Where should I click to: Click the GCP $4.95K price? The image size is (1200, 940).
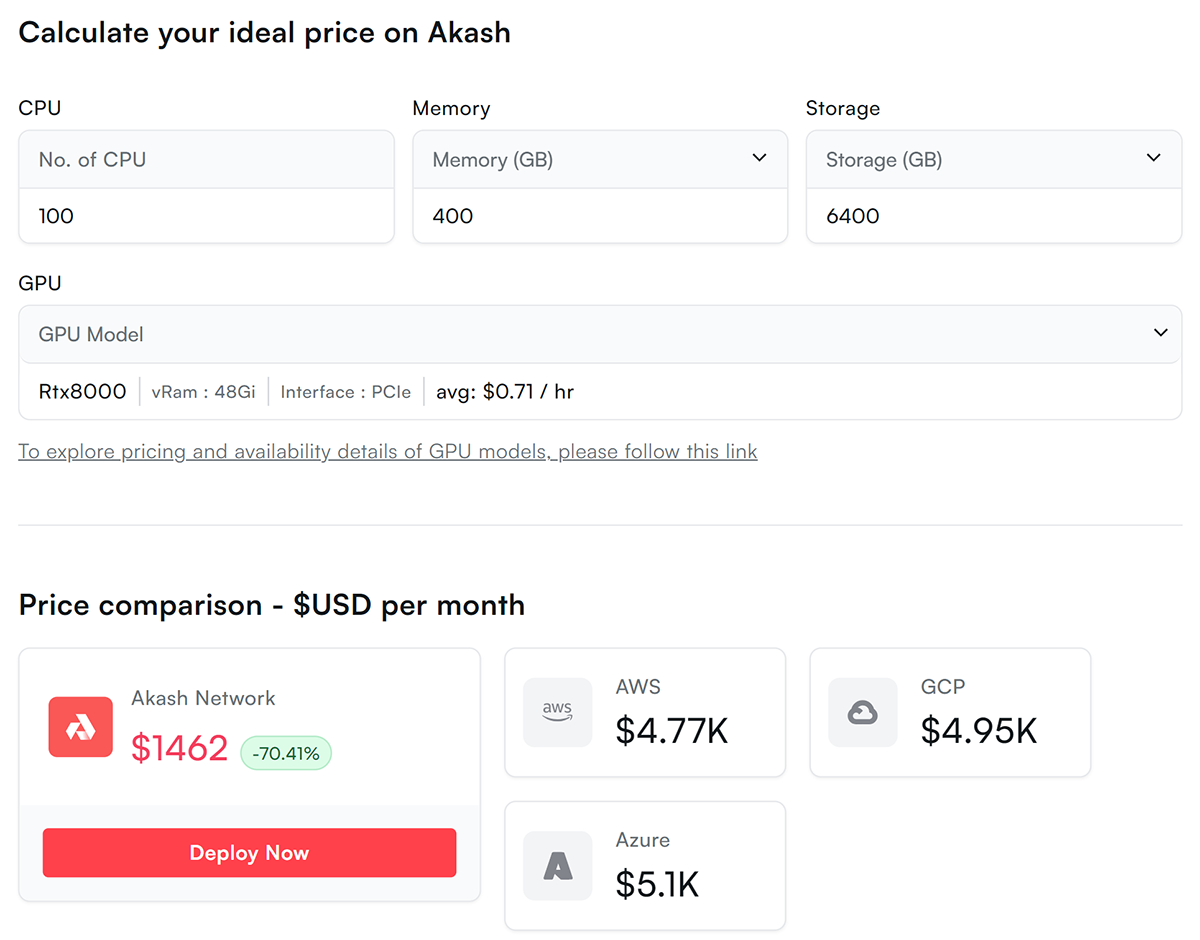[x=979, y=731]
